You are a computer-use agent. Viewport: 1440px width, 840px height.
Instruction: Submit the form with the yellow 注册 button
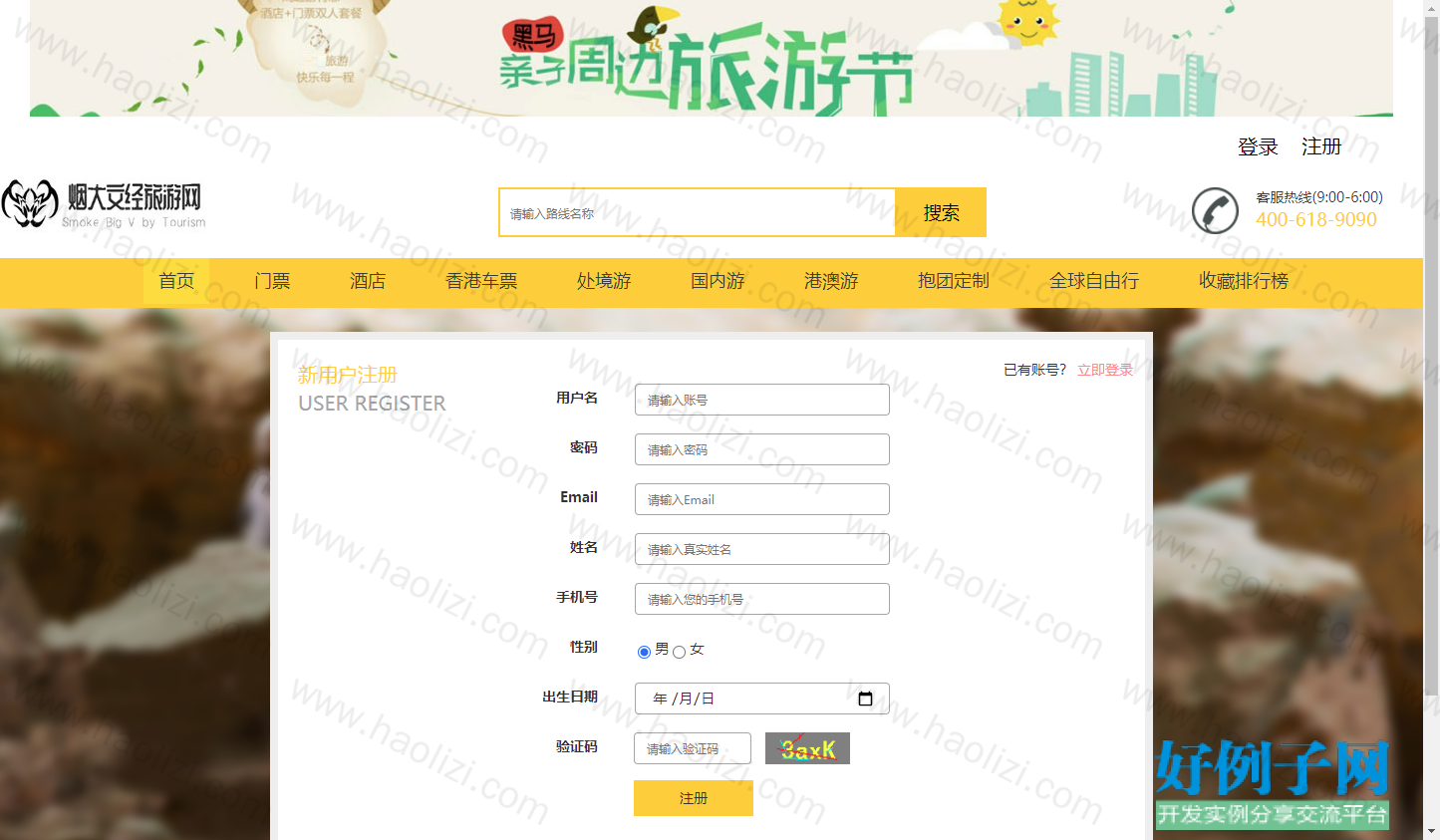click(694, 798)
